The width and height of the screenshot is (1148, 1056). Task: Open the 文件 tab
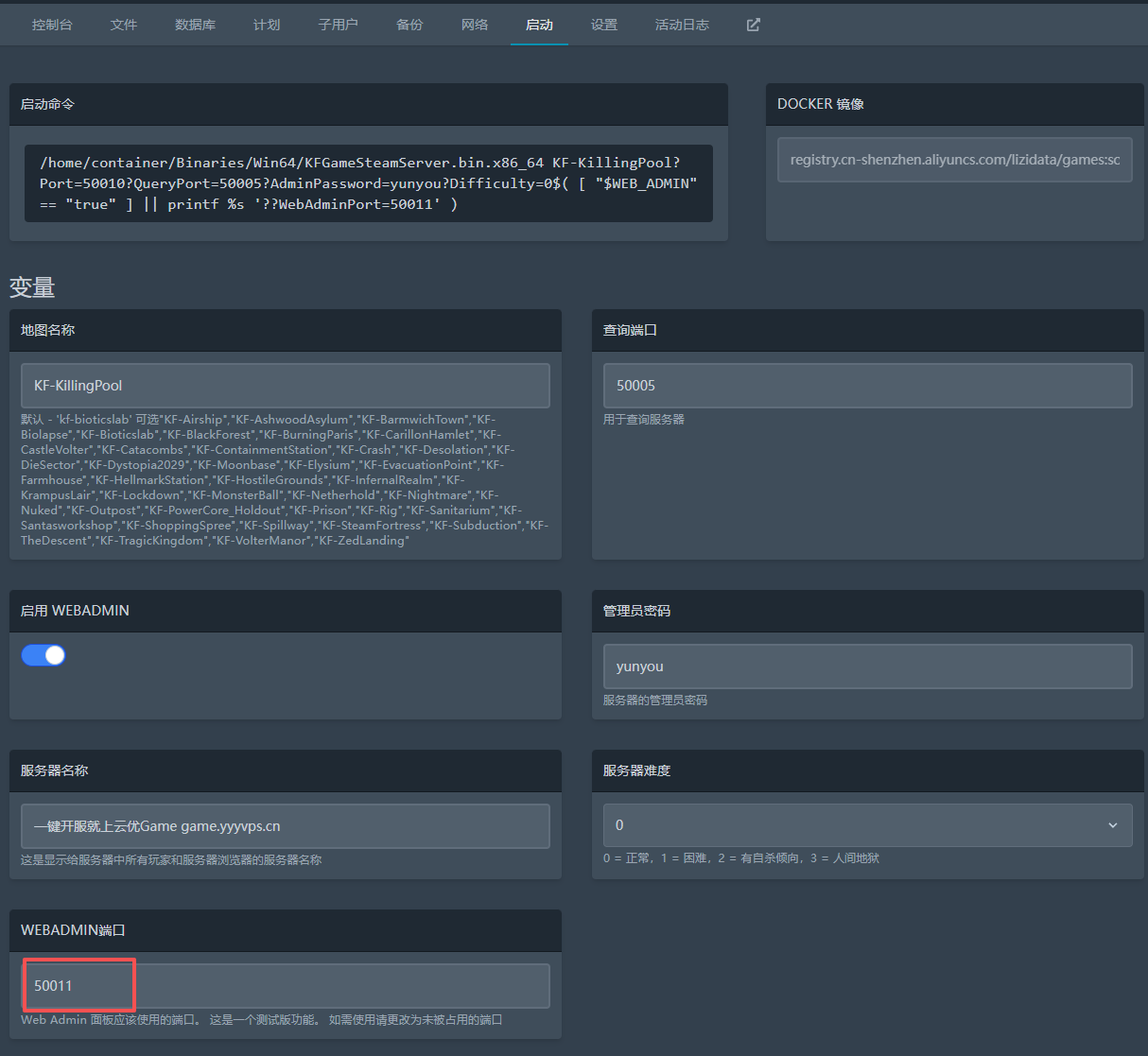pyautogui.click(x=124, y=25)
